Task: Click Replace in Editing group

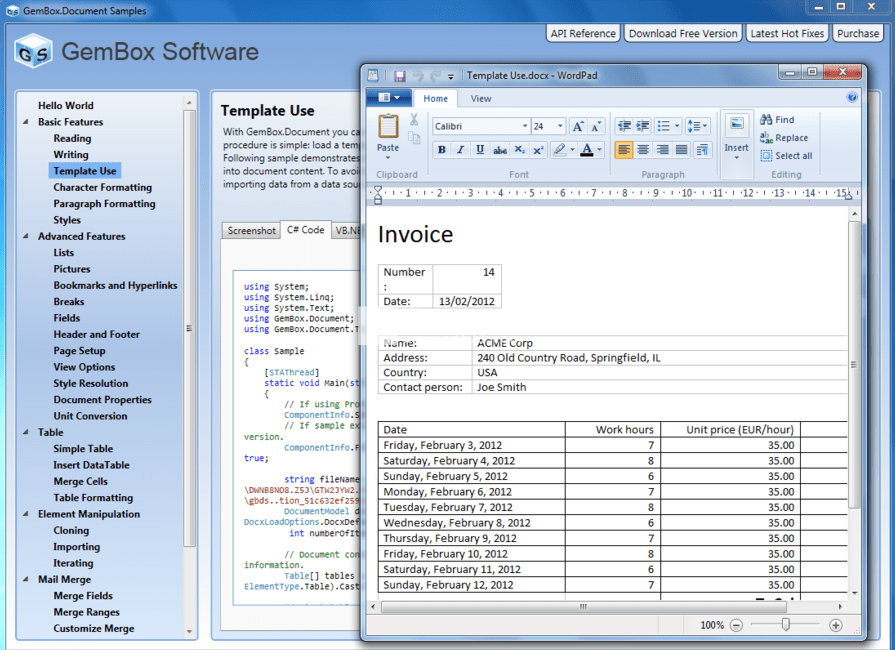Action: pyautogui.click(x=784, y=138)
